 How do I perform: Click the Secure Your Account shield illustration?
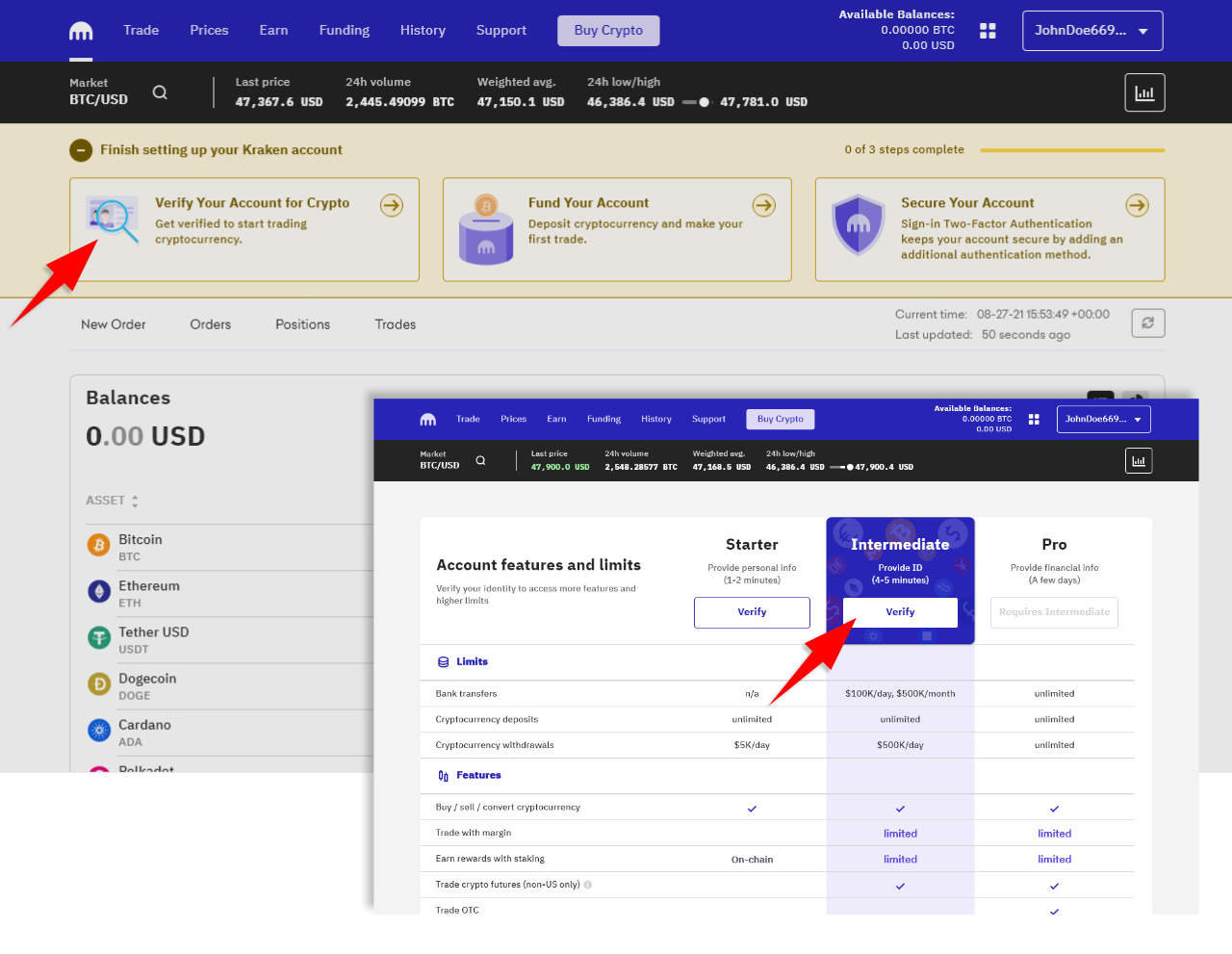[859, 224]
